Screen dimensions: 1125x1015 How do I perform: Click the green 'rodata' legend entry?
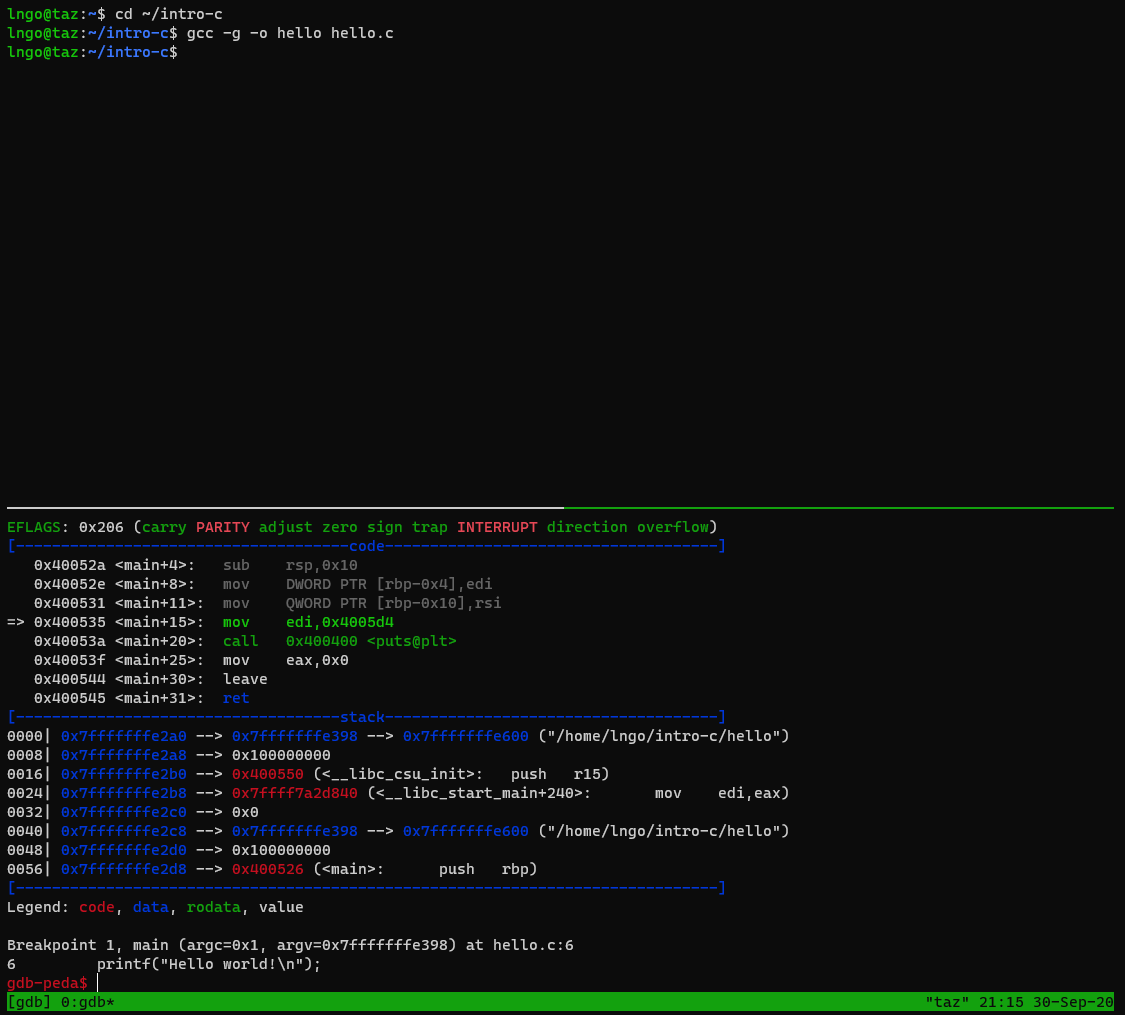[x=214, y=907]
